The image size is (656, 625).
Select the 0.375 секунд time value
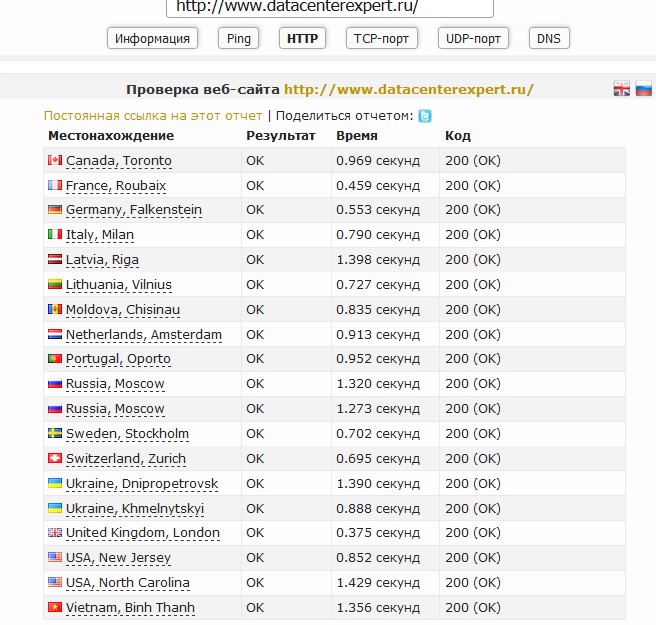[378, 533]
